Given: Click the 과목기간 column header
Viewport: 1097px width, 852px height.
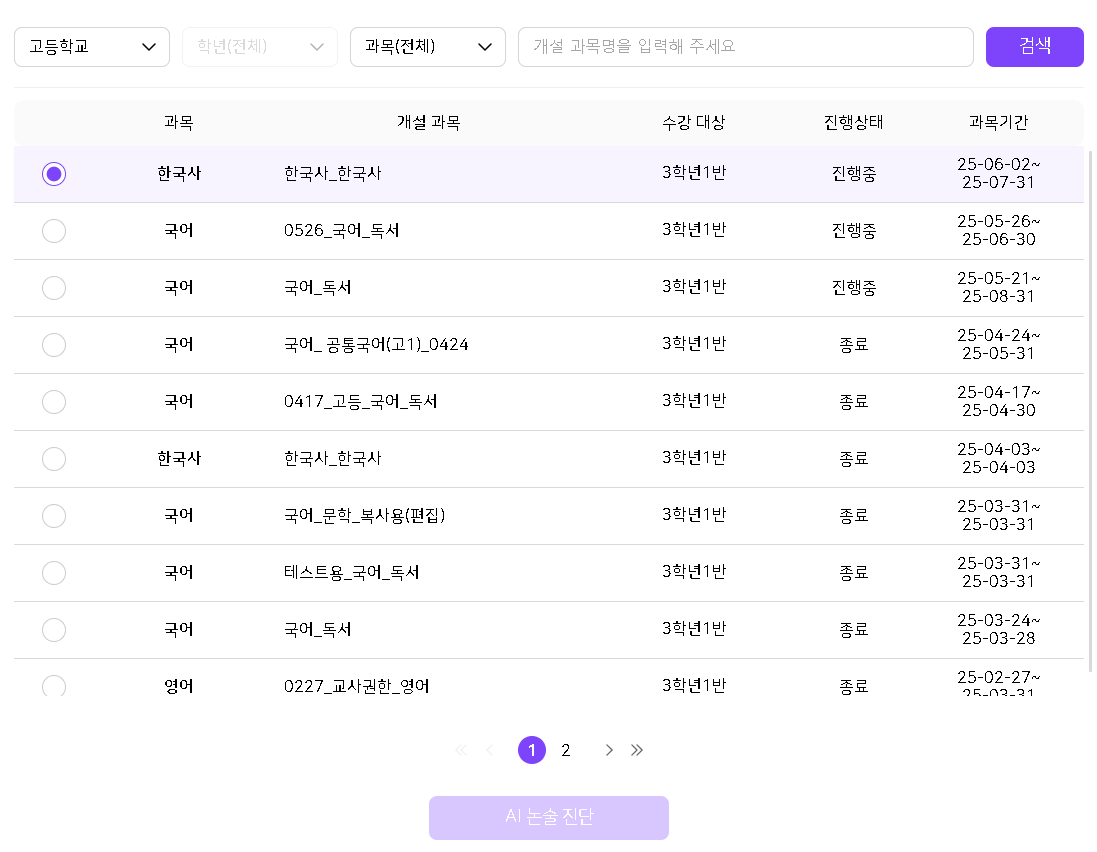Looking at the screenshot, I should coord(998,123).
